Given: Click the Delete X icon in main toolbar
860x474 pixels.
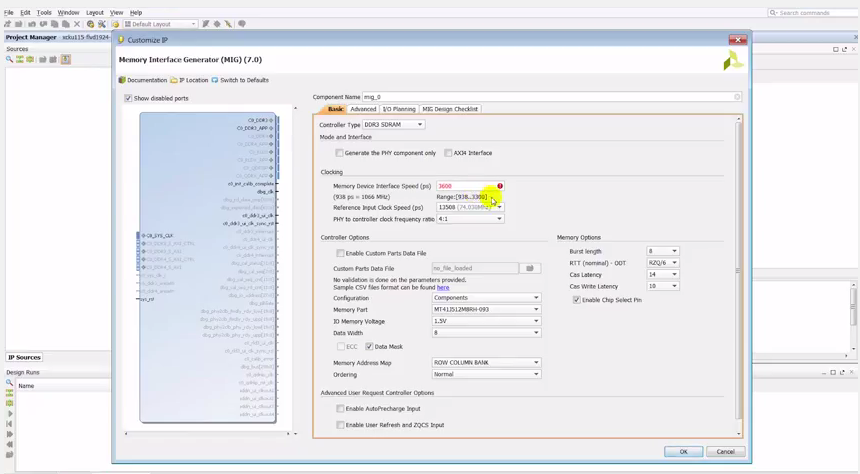Looking at the screenshot, I should [x=77, y=24].
